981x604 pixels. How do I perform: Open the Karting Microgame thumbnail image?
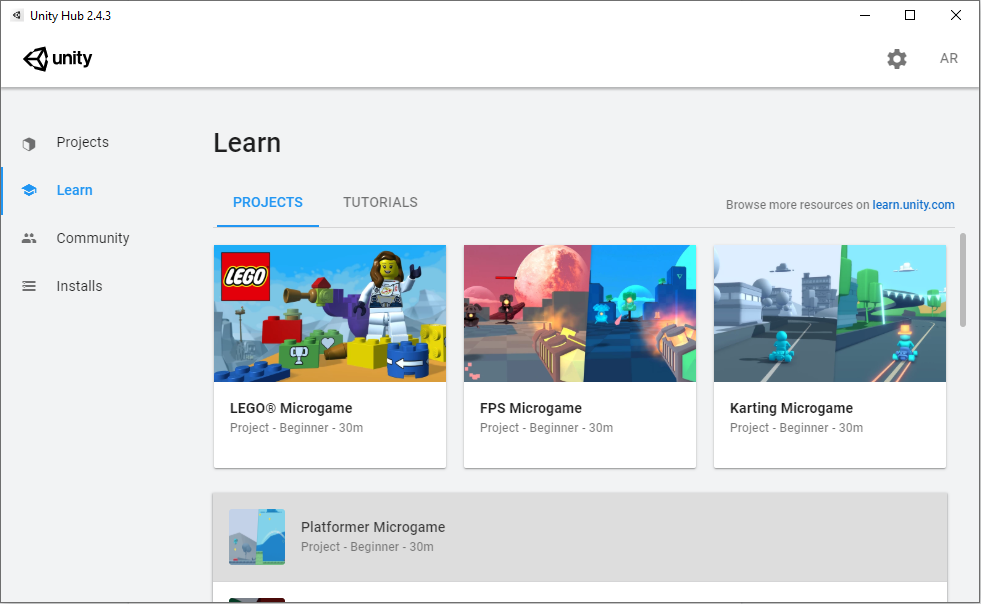point(830,313)
